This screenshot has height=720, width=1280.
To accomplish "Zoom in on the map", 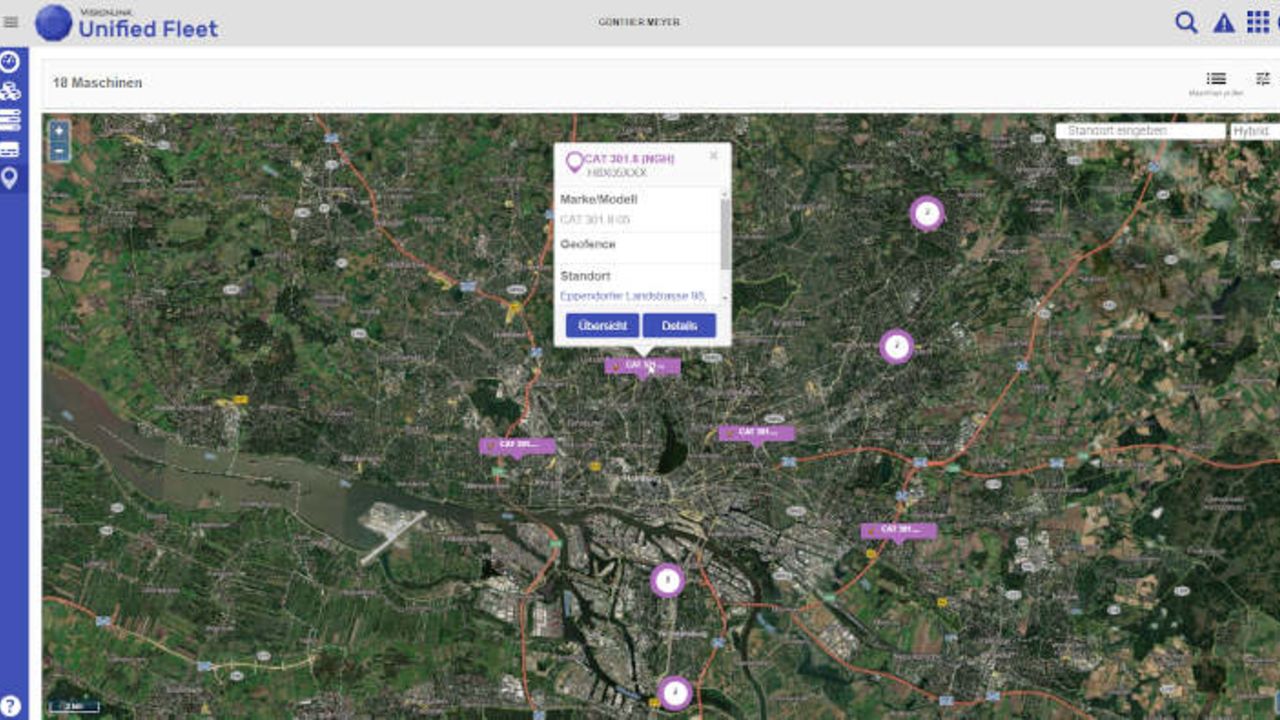I will 59,131.
